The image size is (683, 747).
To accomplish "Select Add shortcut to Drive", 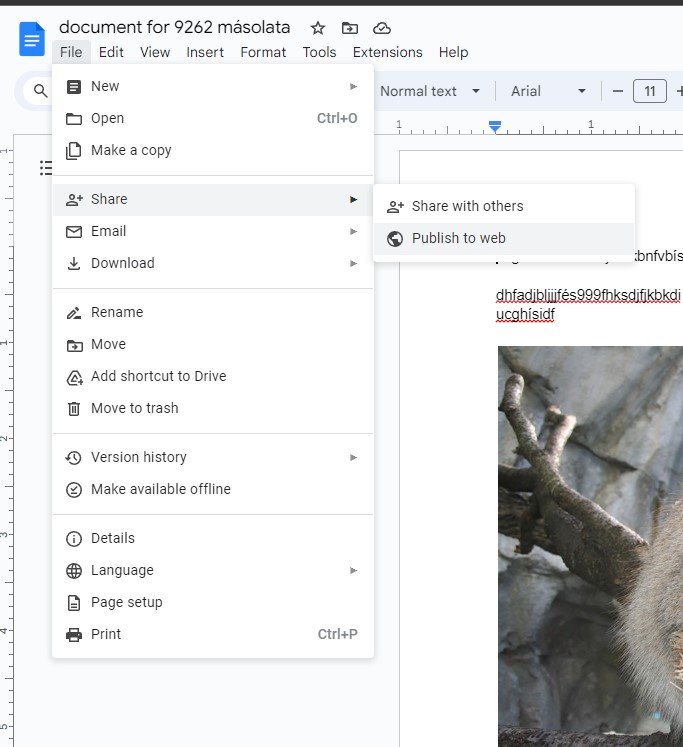I will coord(213,377).
